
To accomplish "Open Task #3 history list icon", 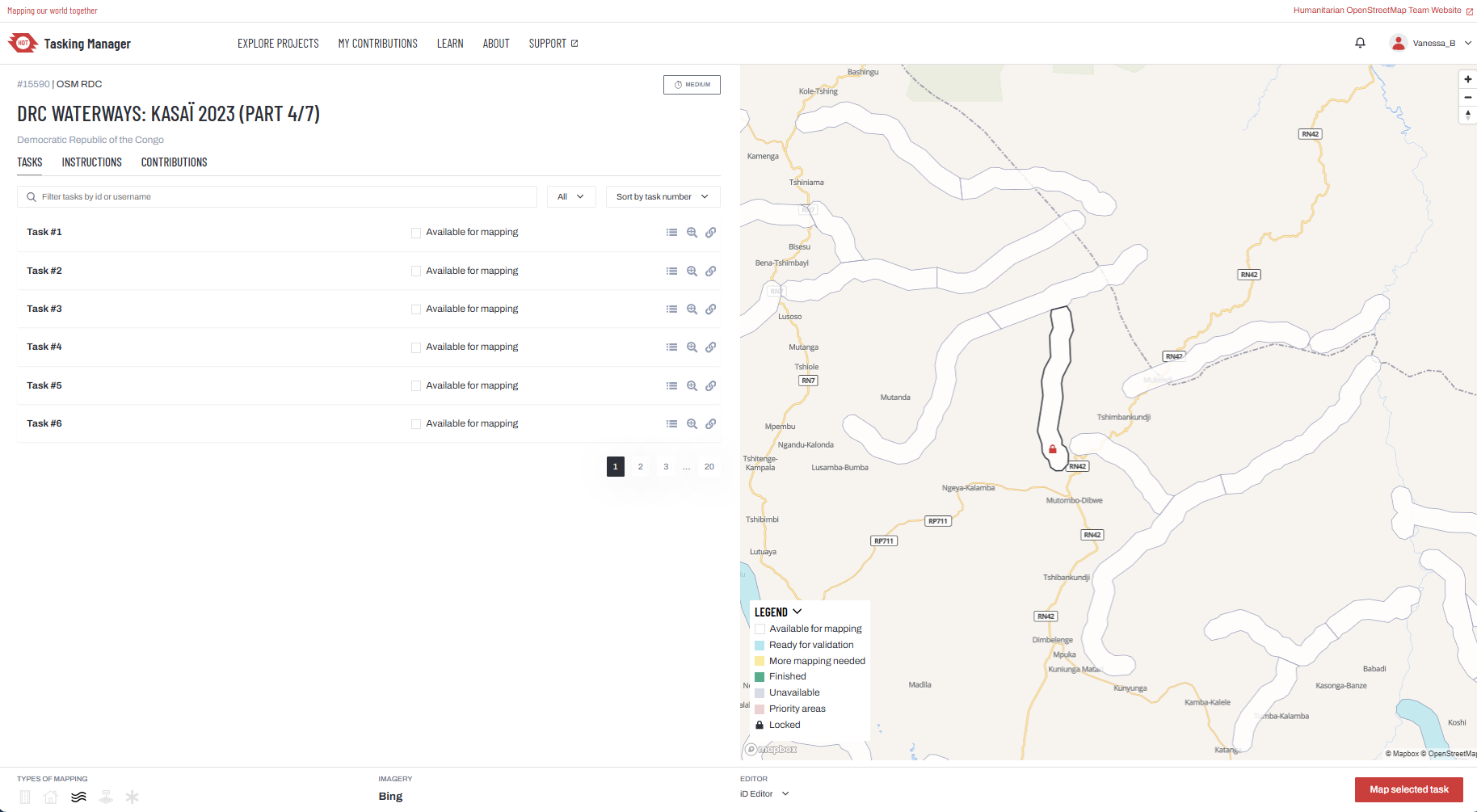I will click(x=671, y=309).
